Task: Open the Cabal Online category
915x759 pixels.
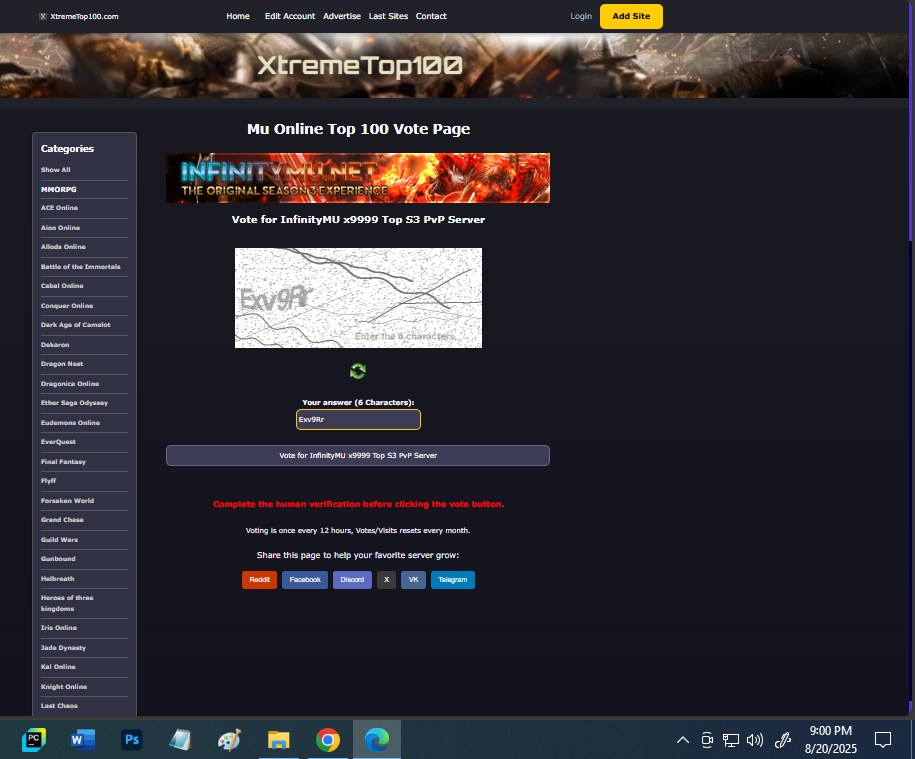Action: click(x=62, y=286)
